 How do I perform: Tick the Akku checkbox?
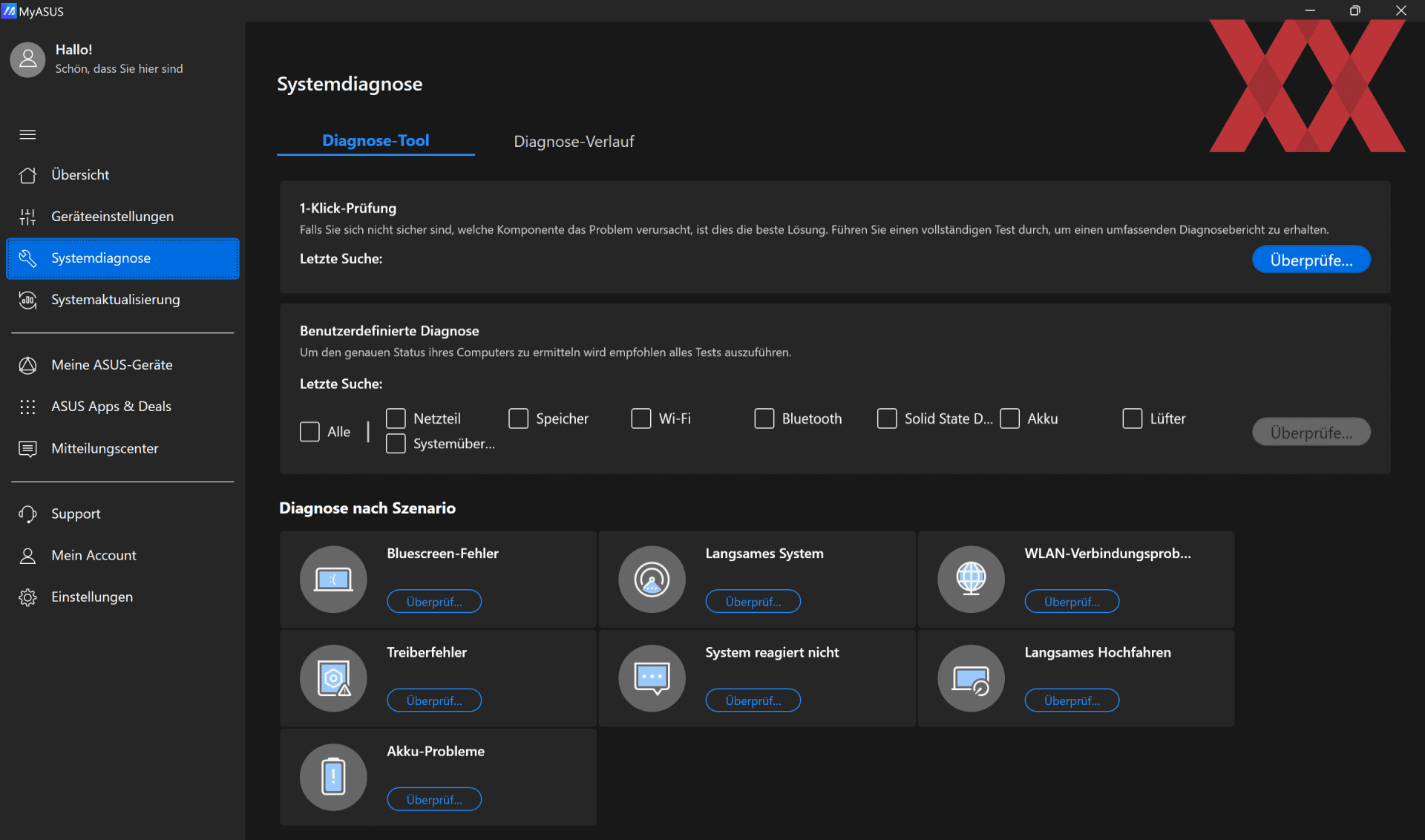click(1009, 419)
